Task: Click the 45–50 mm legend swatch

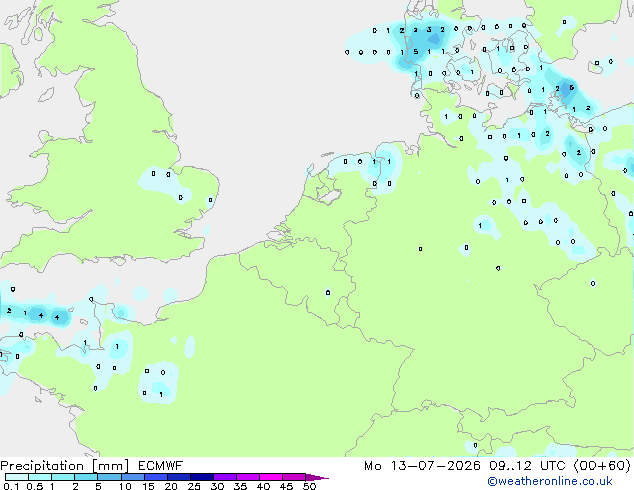Action: 294,477
